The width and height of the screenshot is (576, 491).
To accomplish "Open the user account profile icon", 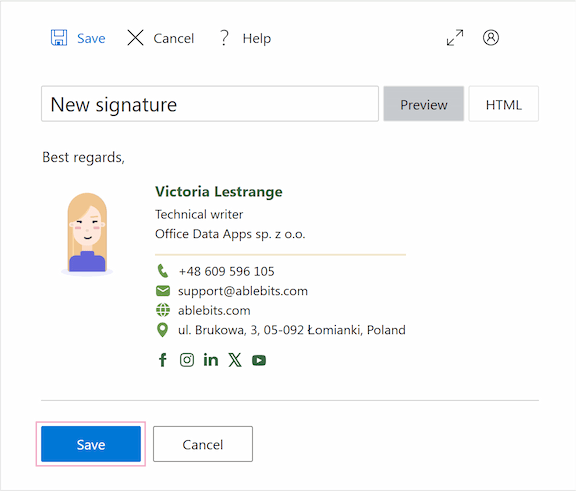I will coord(491,37).
